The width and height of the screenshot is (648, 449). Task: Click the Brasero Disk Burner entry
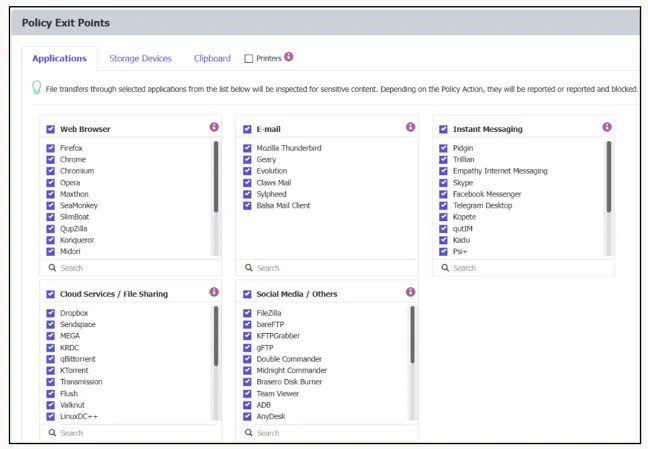point(289,382)
